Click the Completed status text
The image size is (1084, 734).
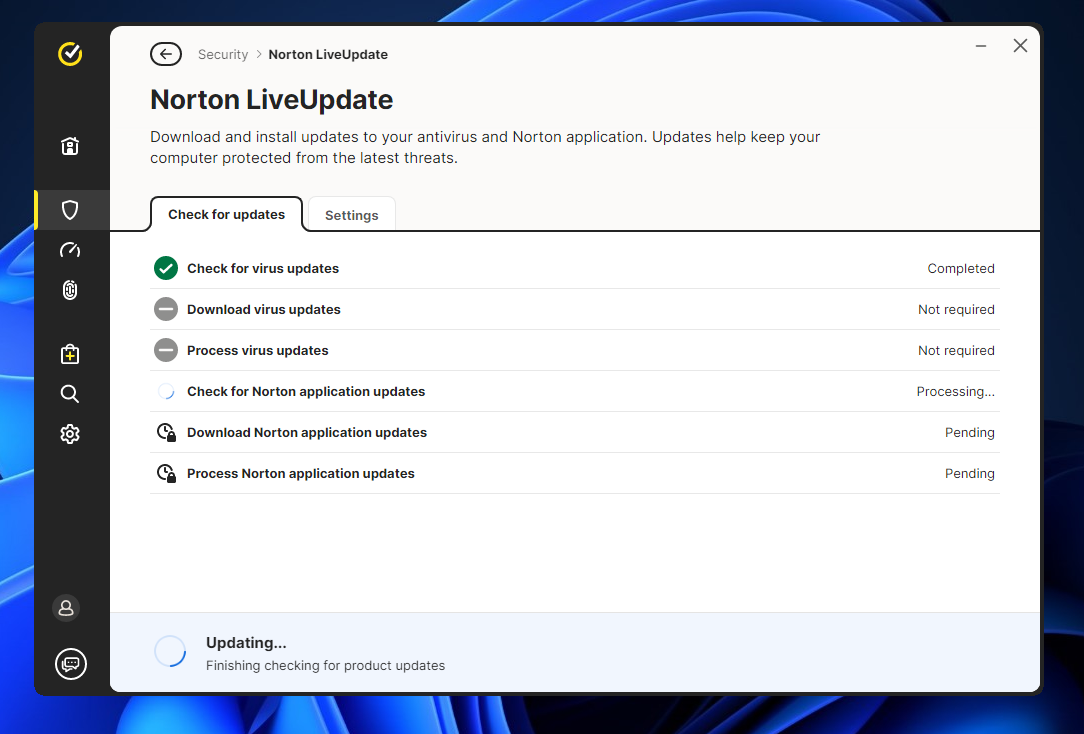[961, 268]
